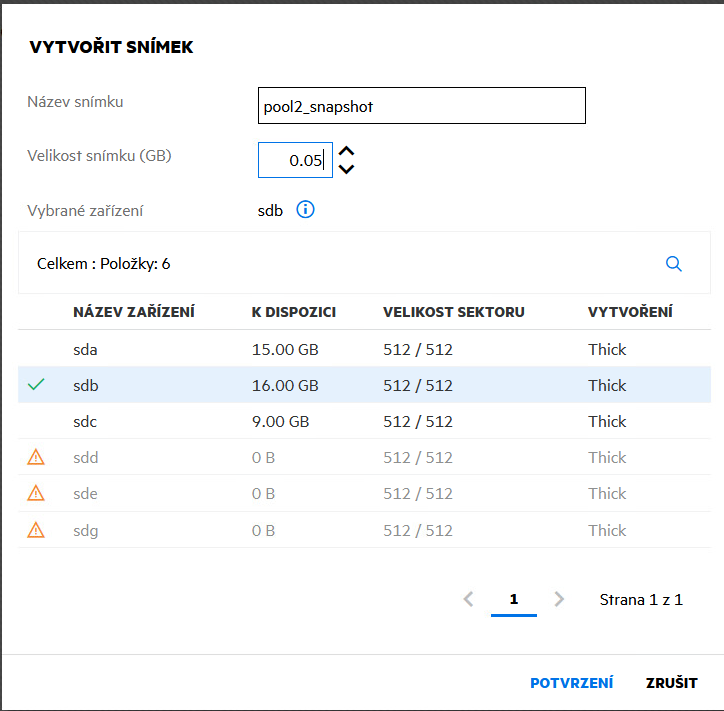Image resolution: width=724 pixels, height=711 pixels.
Task: Open the device list search
Action: click(x=674, y=264)
